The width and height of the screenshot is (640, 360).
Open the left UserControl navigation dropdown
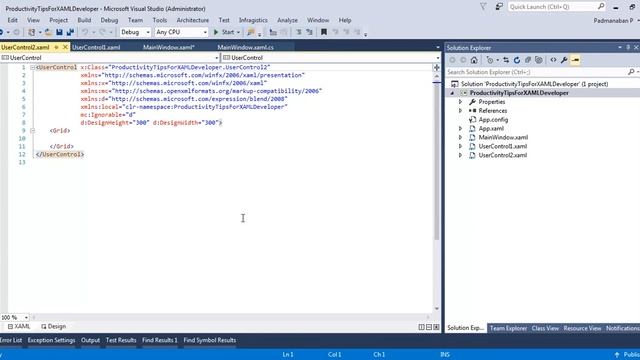tap(216, 58)
